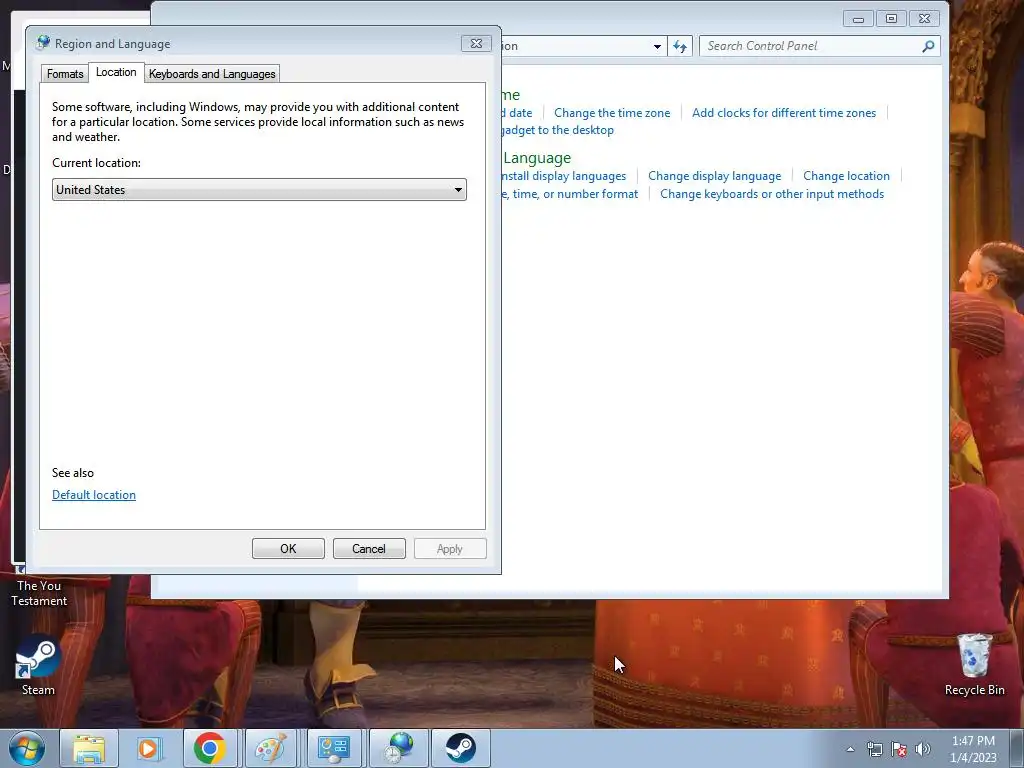The width and height of the screenshot is (1024, 768).
Task: Switch to the Formats tab
Action: [x=65, y=74]
